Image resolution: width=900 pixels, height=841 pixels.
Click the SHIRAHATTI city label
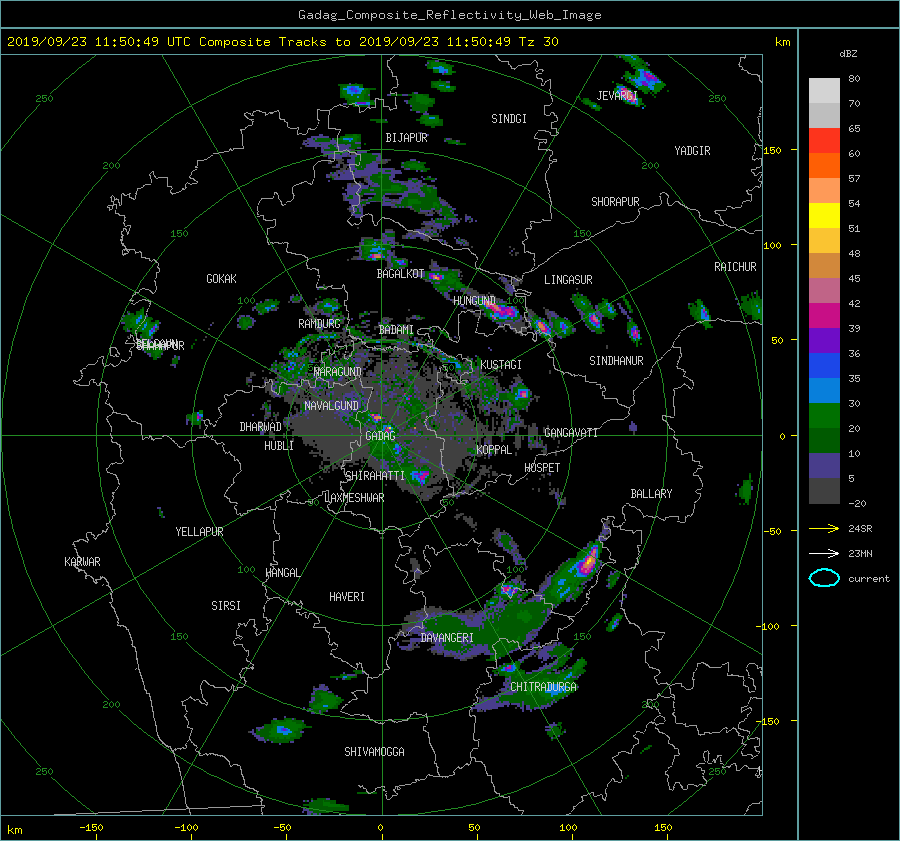click(375, 476)
